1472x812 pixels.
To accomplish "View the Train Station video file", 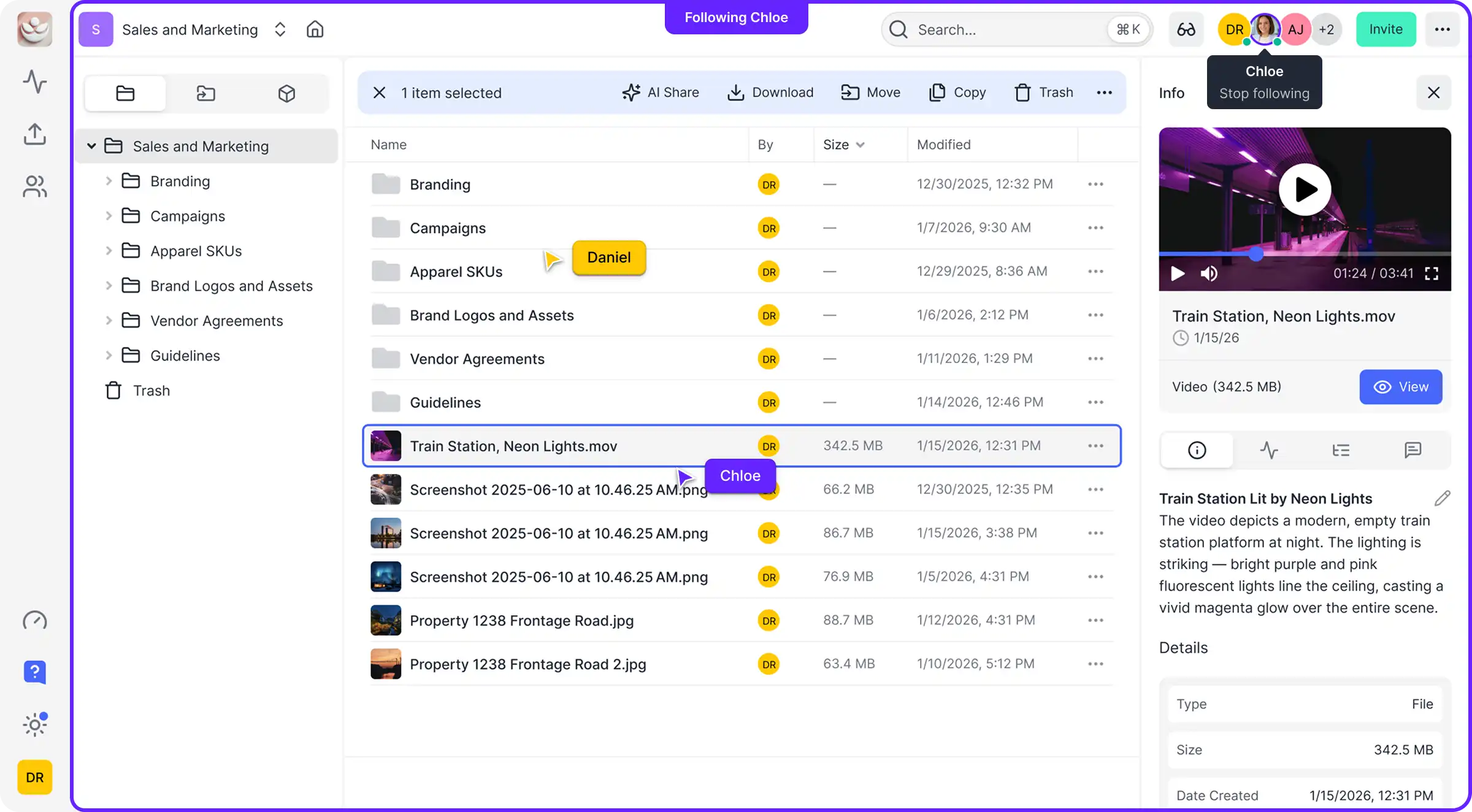I will (1401, 387).
